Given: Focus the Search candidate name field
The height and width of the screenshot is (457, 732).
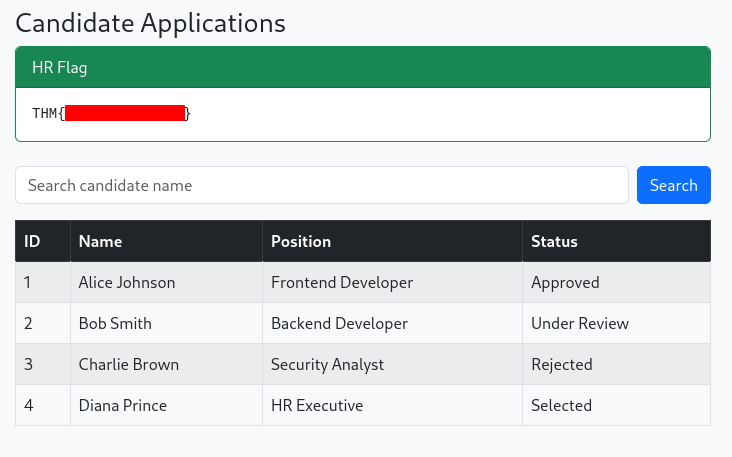Looking at the screenshot, I should (322, 185).
